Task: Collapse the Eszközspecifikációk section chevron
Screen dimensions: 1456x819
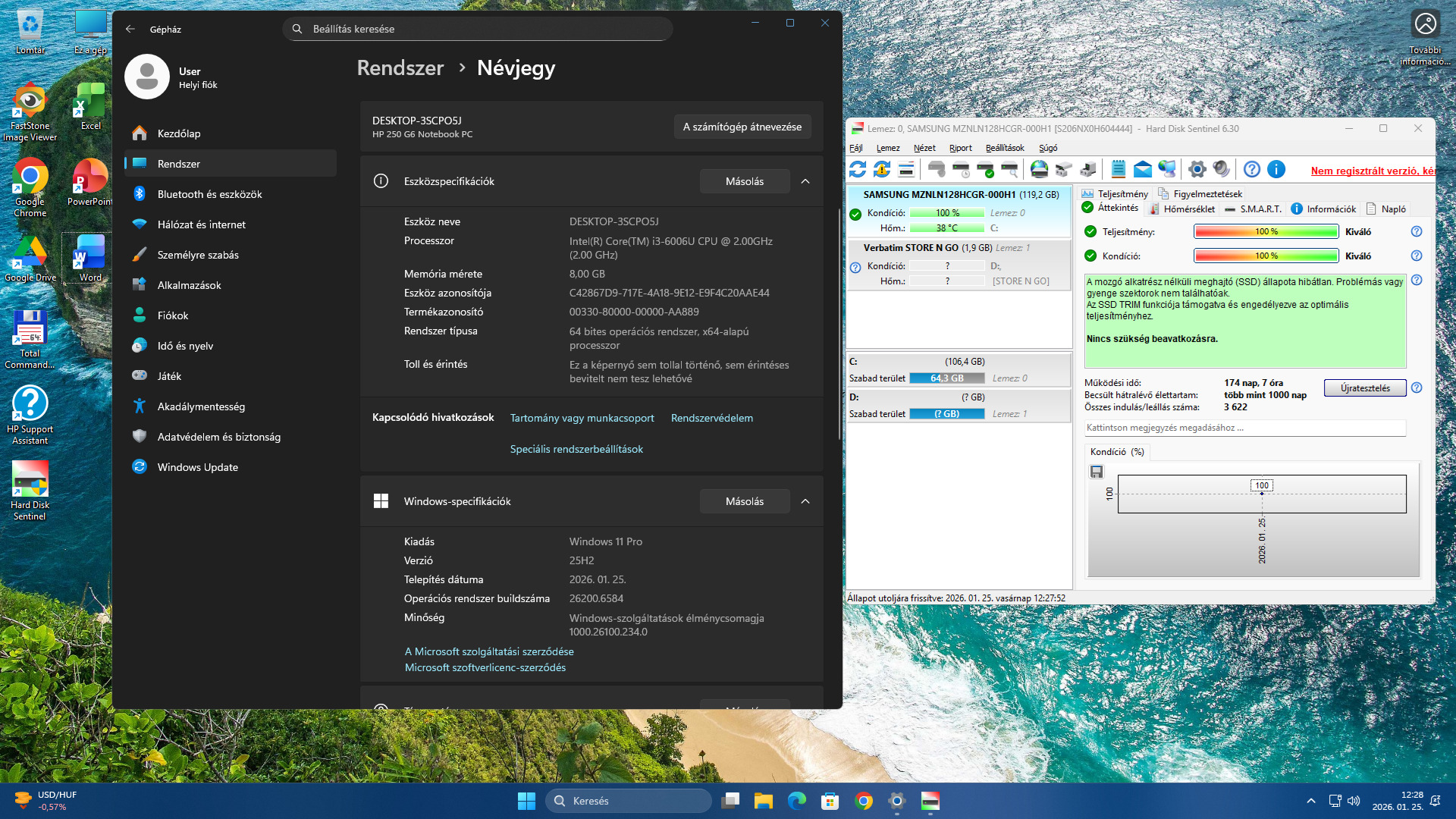Action: pos(805,181)
